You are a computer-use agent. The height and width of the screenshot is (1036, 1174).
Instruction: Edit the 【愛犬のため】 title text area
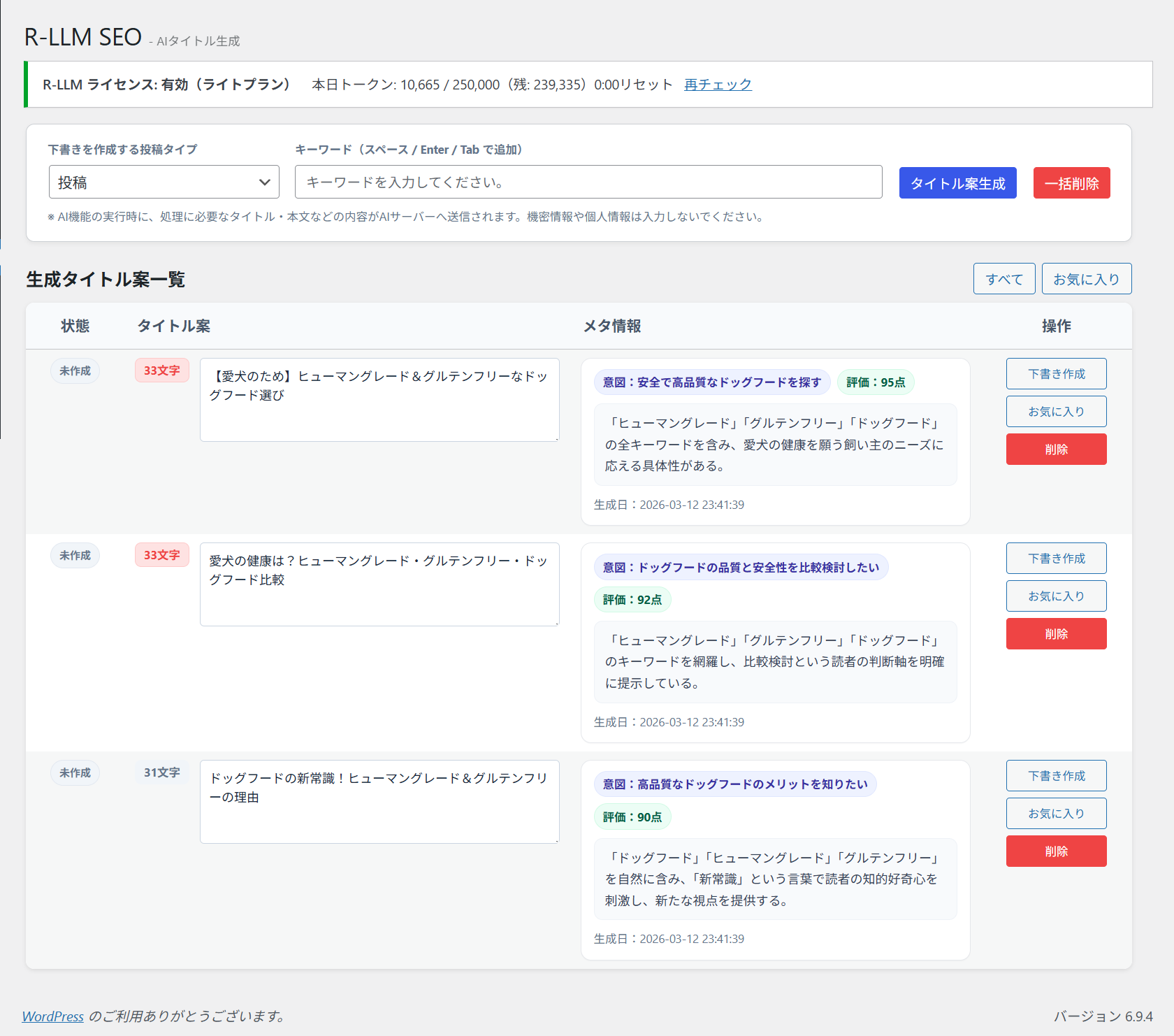[379, 400]
